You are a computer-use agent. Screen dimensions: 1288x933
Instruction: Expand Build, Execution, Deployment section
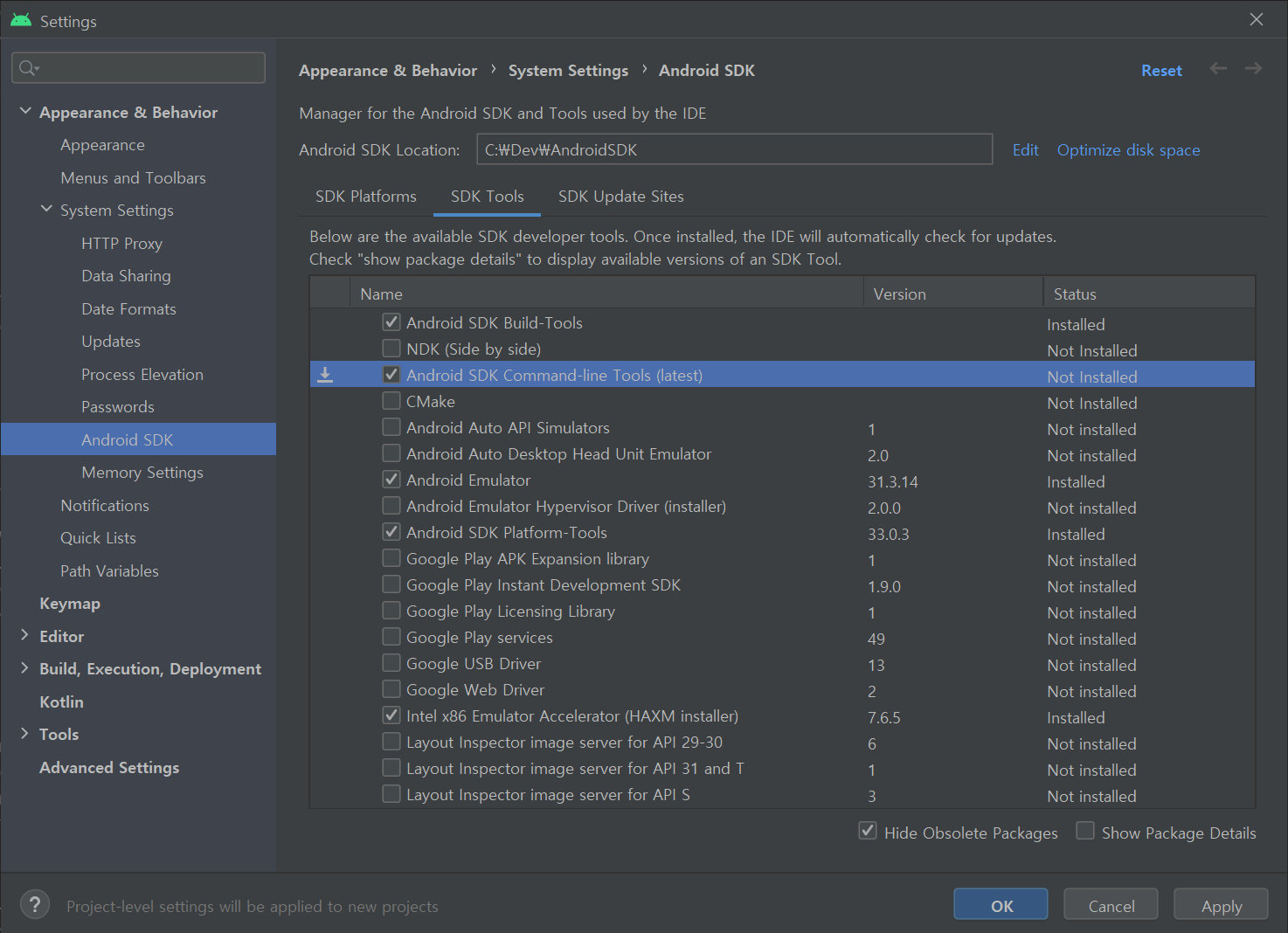pyautogui.click(x=25, y=668)
